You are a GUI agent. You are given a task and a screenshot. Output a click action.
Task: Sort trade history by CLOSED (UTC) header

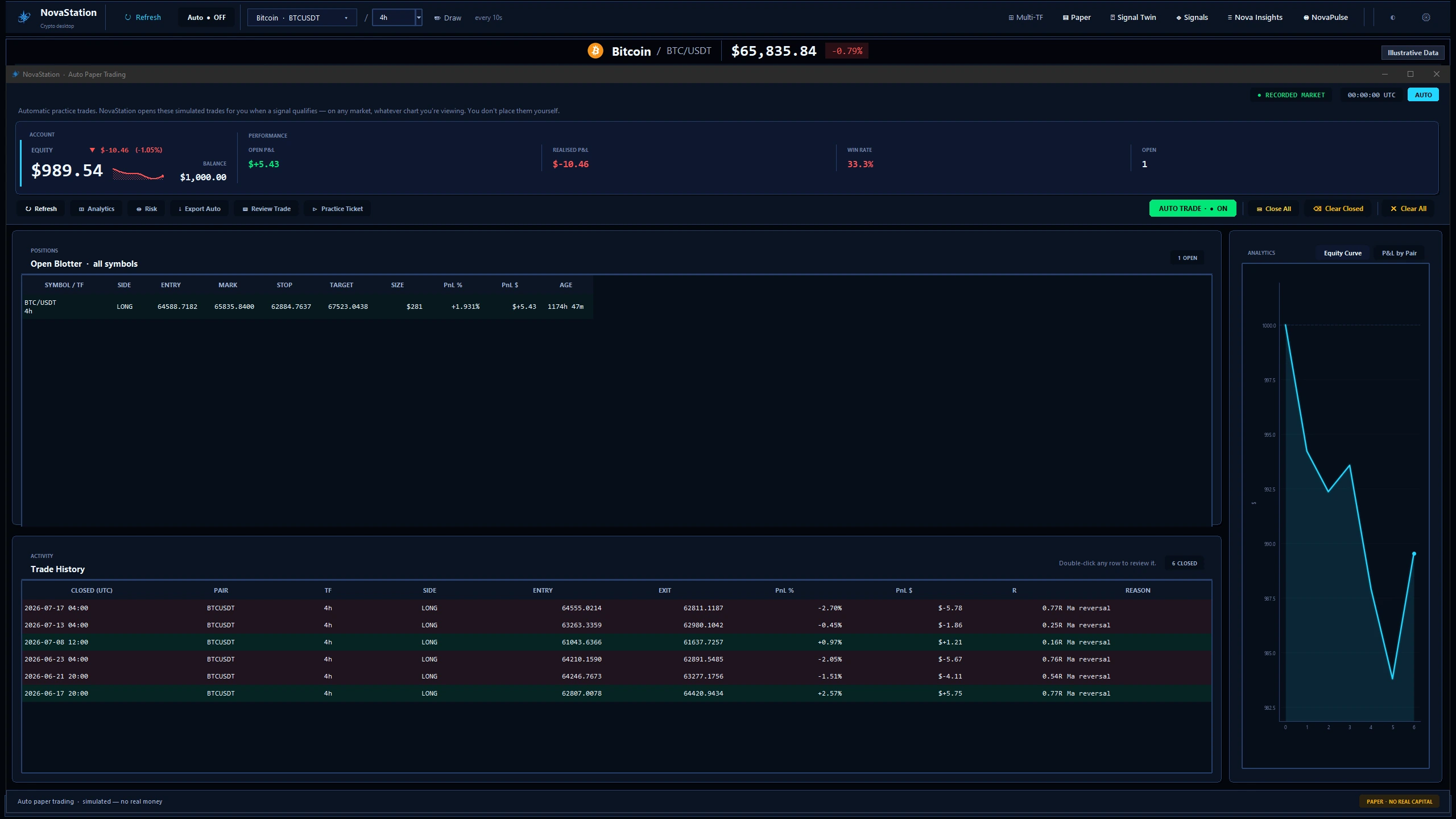point(92,590)
